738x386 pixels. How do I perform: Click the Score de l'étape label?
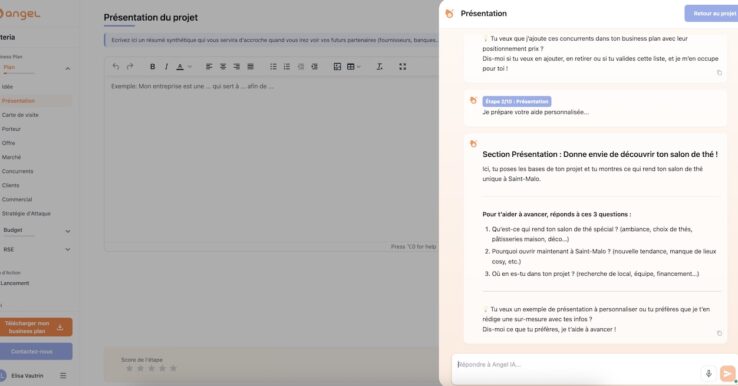pyautogui.click(x=142, y=360)
